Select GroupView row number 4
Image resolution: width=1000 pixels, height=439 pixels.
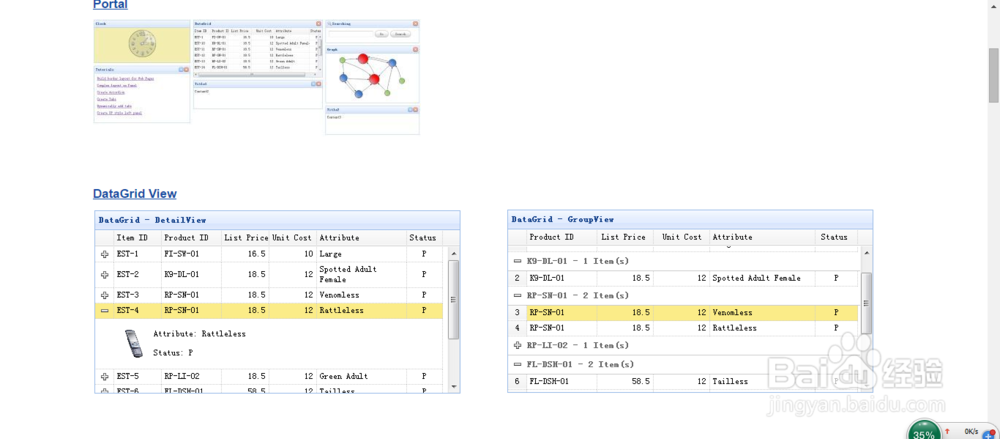(517, 328)
